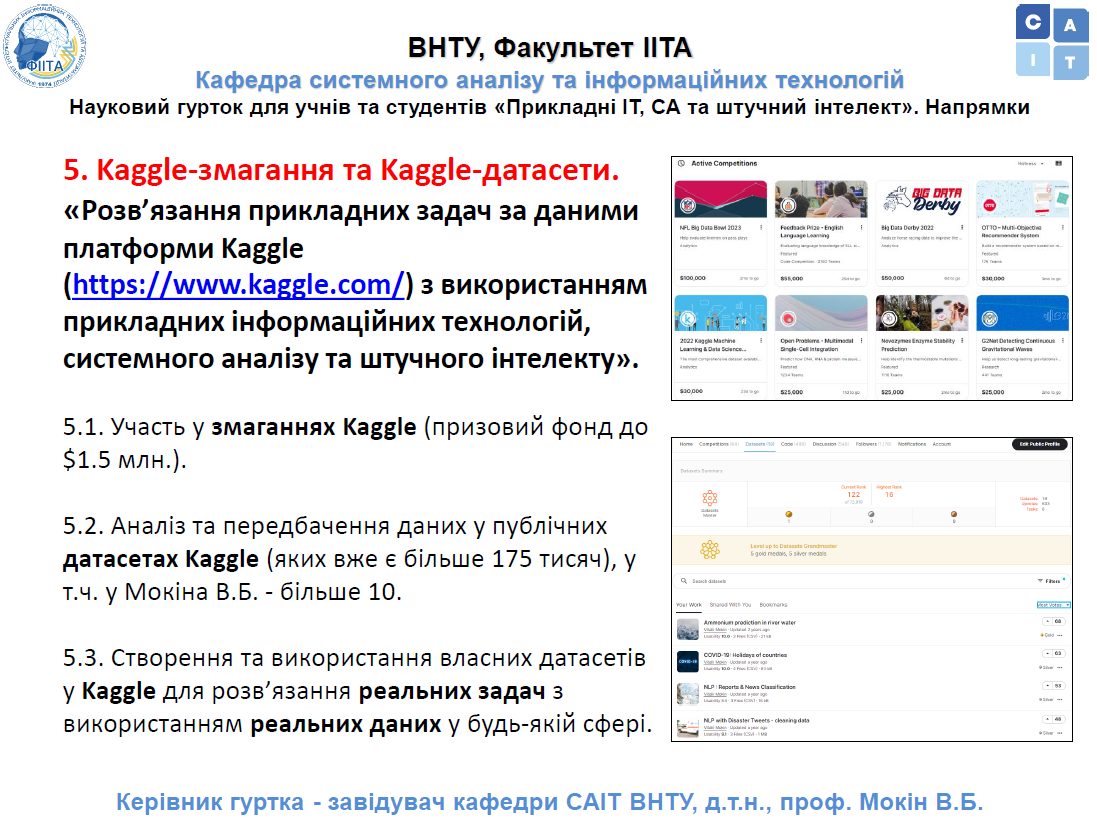Open the Notifications profile tab
1097x821 pixels.
[x=912, y=444]
